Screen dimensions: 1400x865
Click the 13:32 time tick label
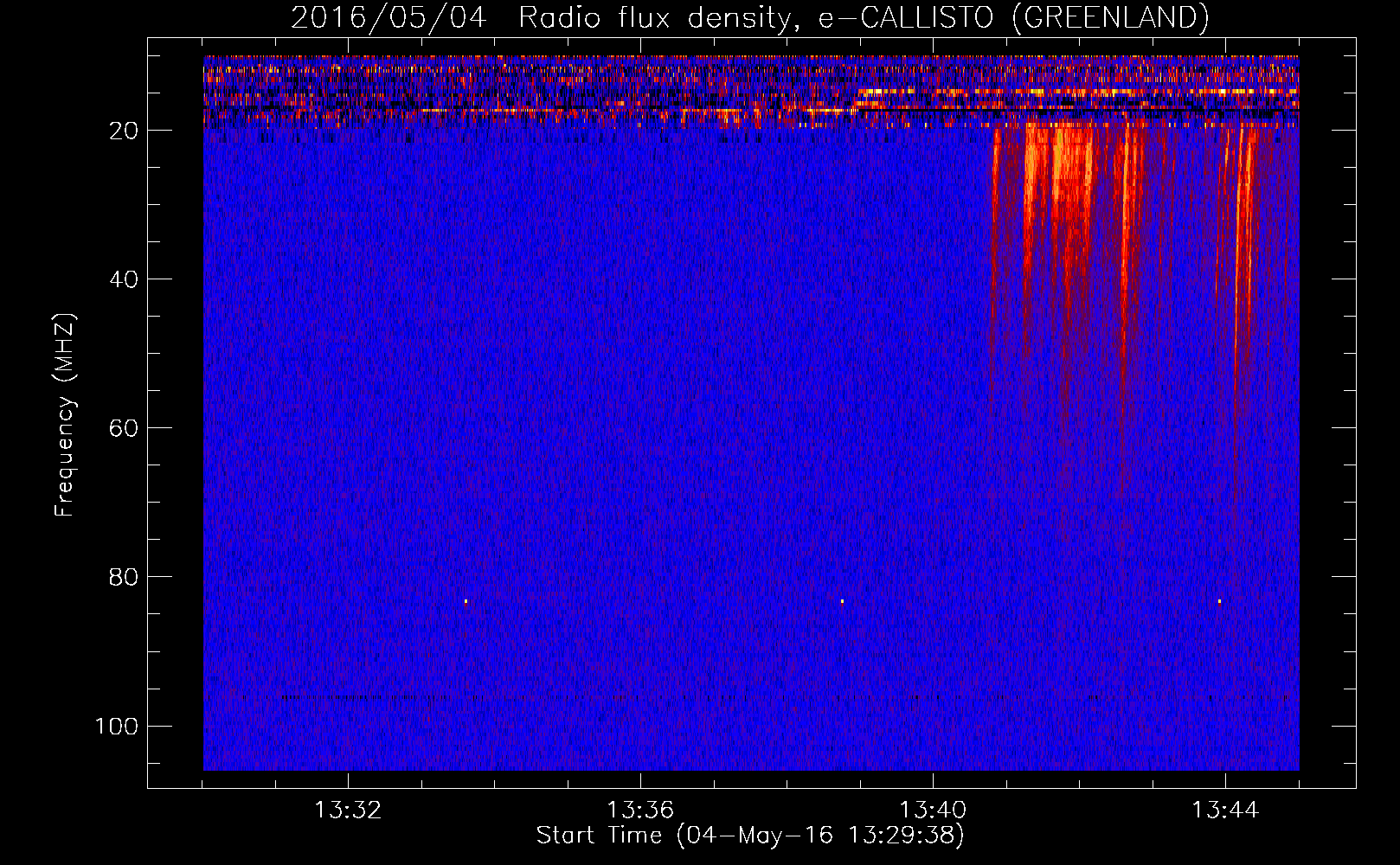tap(348, 811)
